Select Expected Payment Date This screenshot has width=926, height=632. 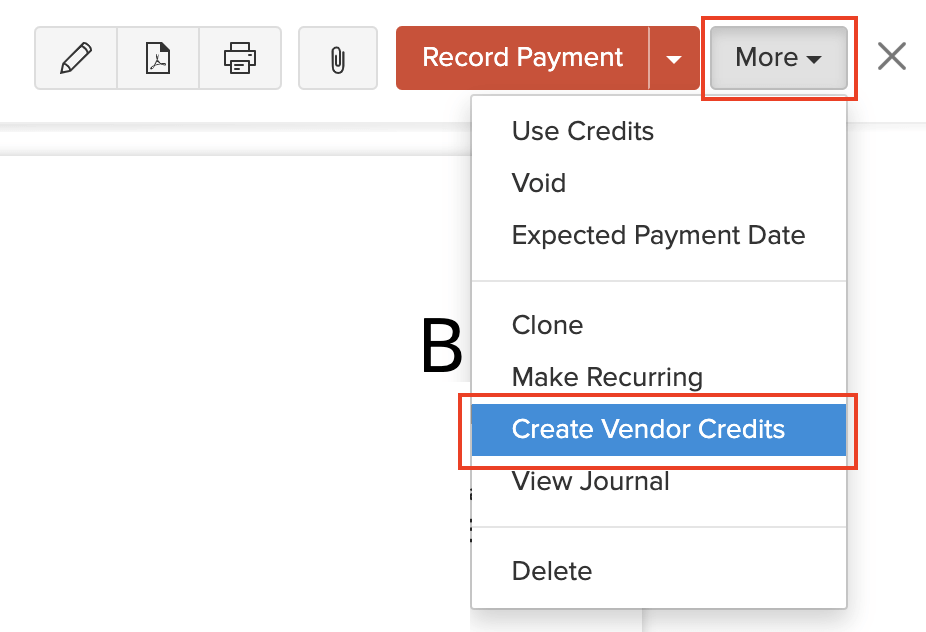658,235
